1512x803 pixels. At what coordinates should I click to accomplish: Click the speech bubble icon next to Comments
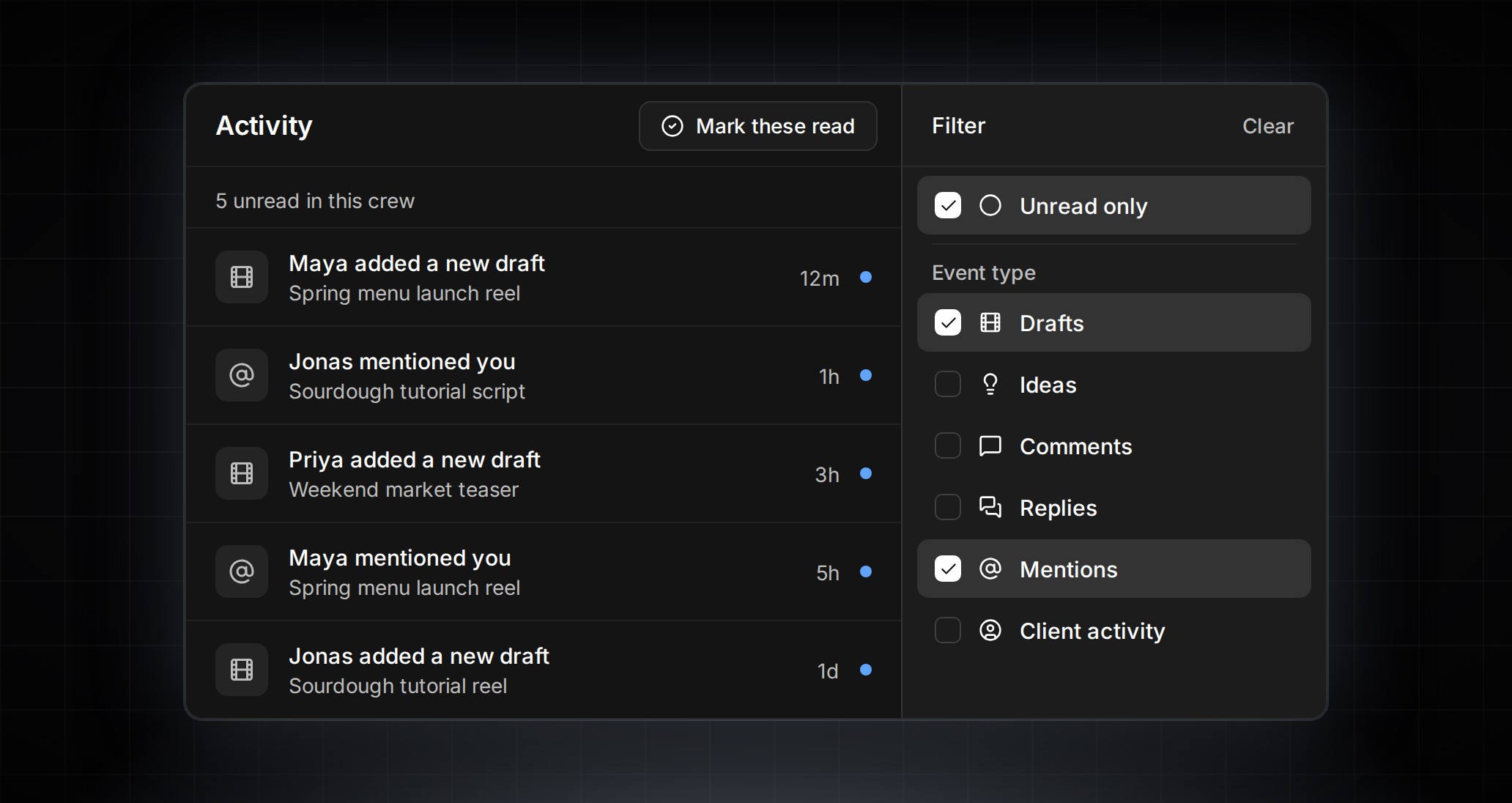pos(990,445)
